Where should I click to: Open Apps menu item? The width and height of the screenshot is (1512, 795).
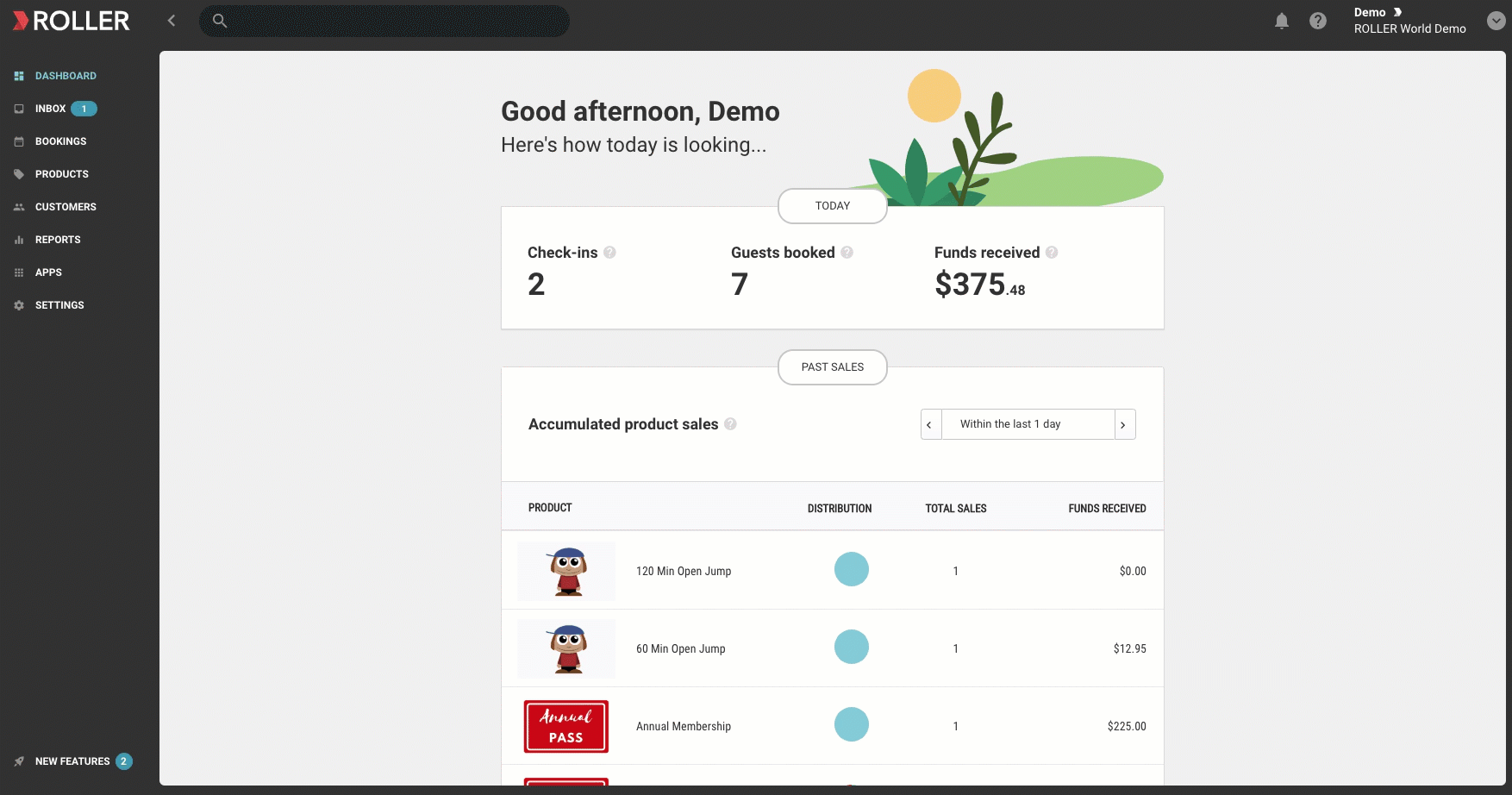point(48,272)
